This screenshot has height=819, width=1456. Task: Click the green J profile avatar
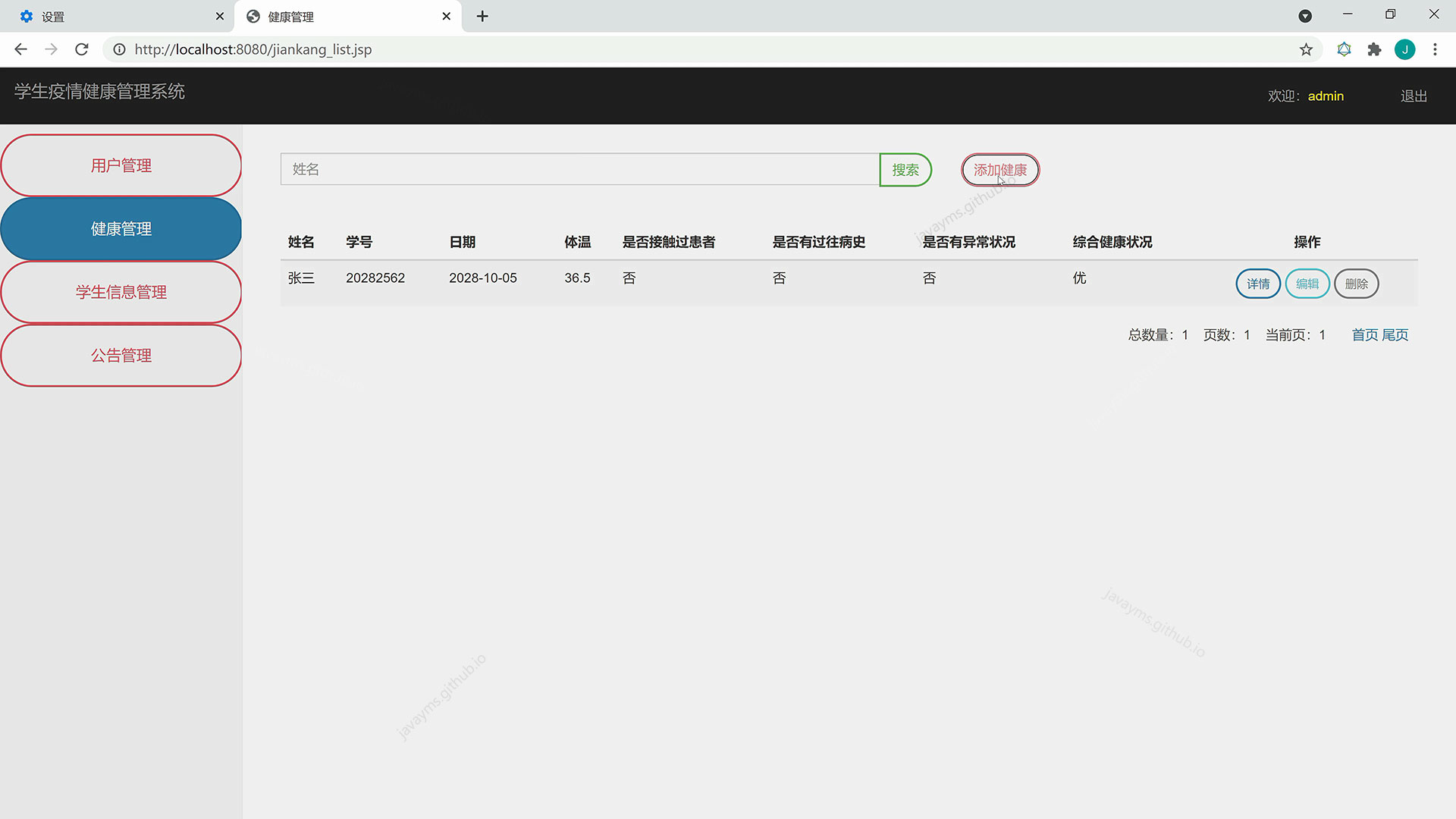tap(1404, 49)
